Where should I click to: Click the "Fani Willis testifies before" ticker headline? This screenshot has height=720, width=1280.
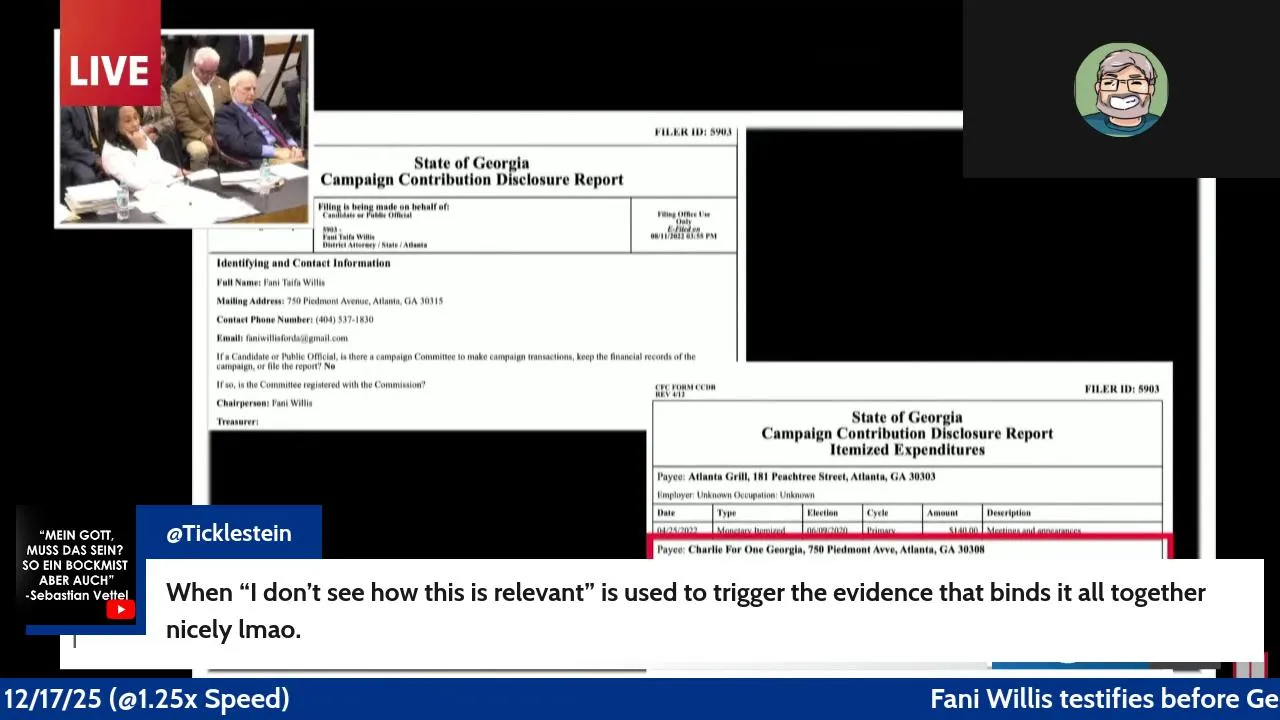[x=1104, y=699]
